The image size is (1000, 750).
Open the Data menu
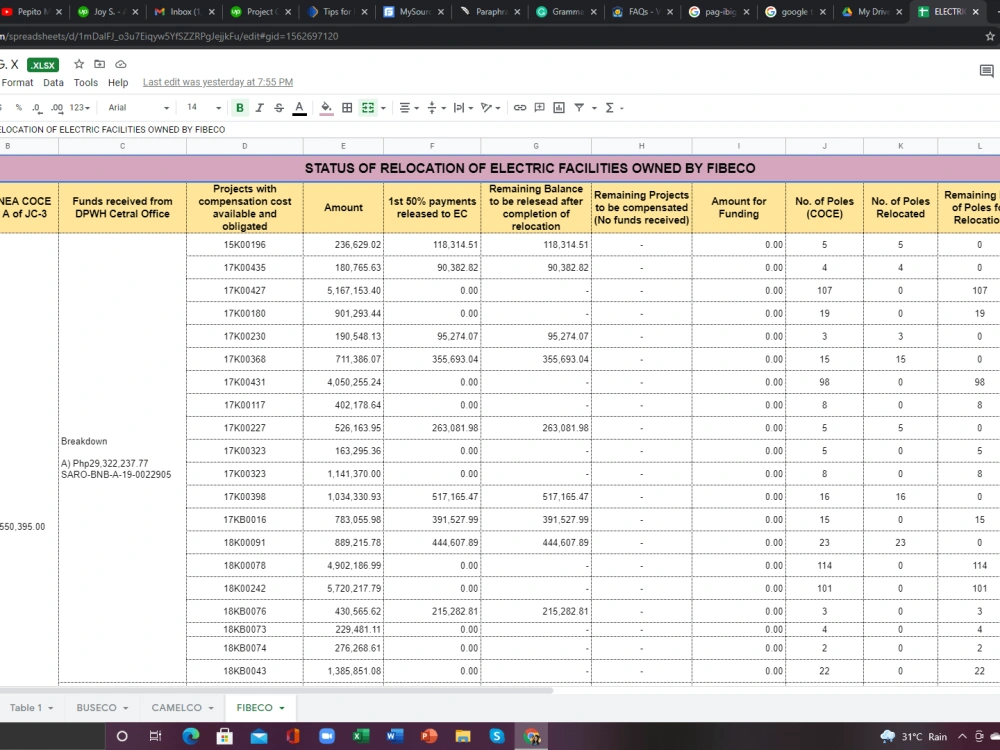click(x=53, y=82)
